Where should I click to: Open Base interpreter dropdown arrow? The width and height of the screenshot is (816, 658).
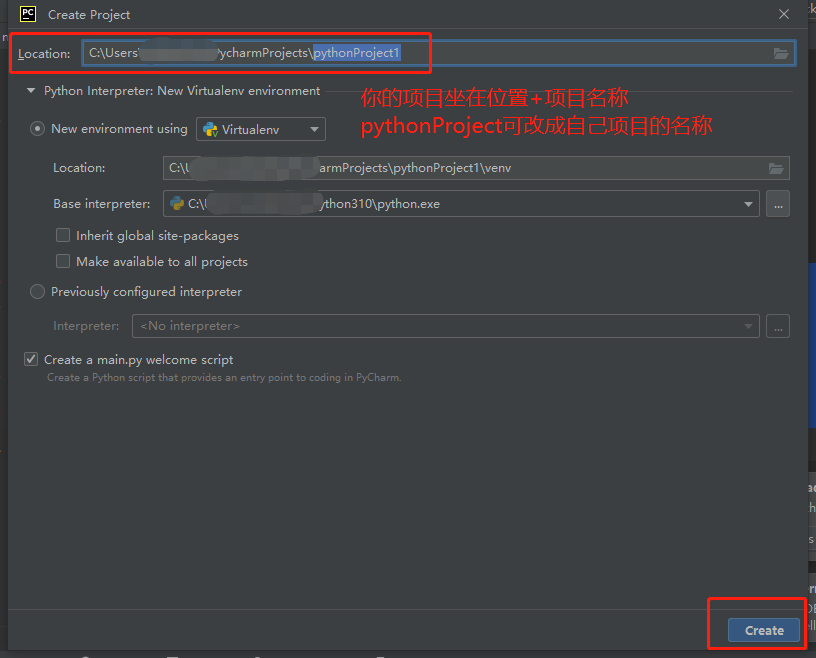[x=748, y=204]
